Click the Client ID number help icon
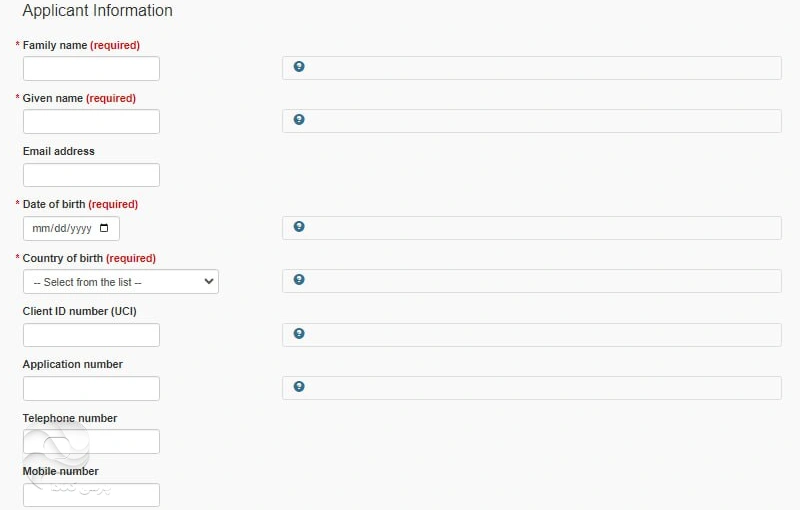The width and height of the screenshot is (800, 510). (298, 334)
